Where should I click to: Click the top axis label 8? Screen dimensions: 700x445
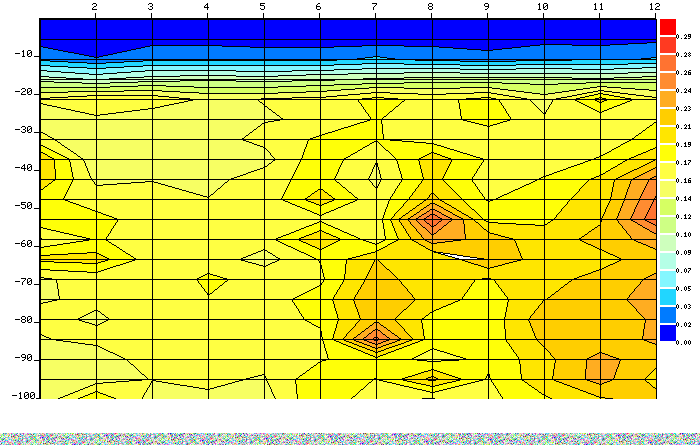click(430, 7)
